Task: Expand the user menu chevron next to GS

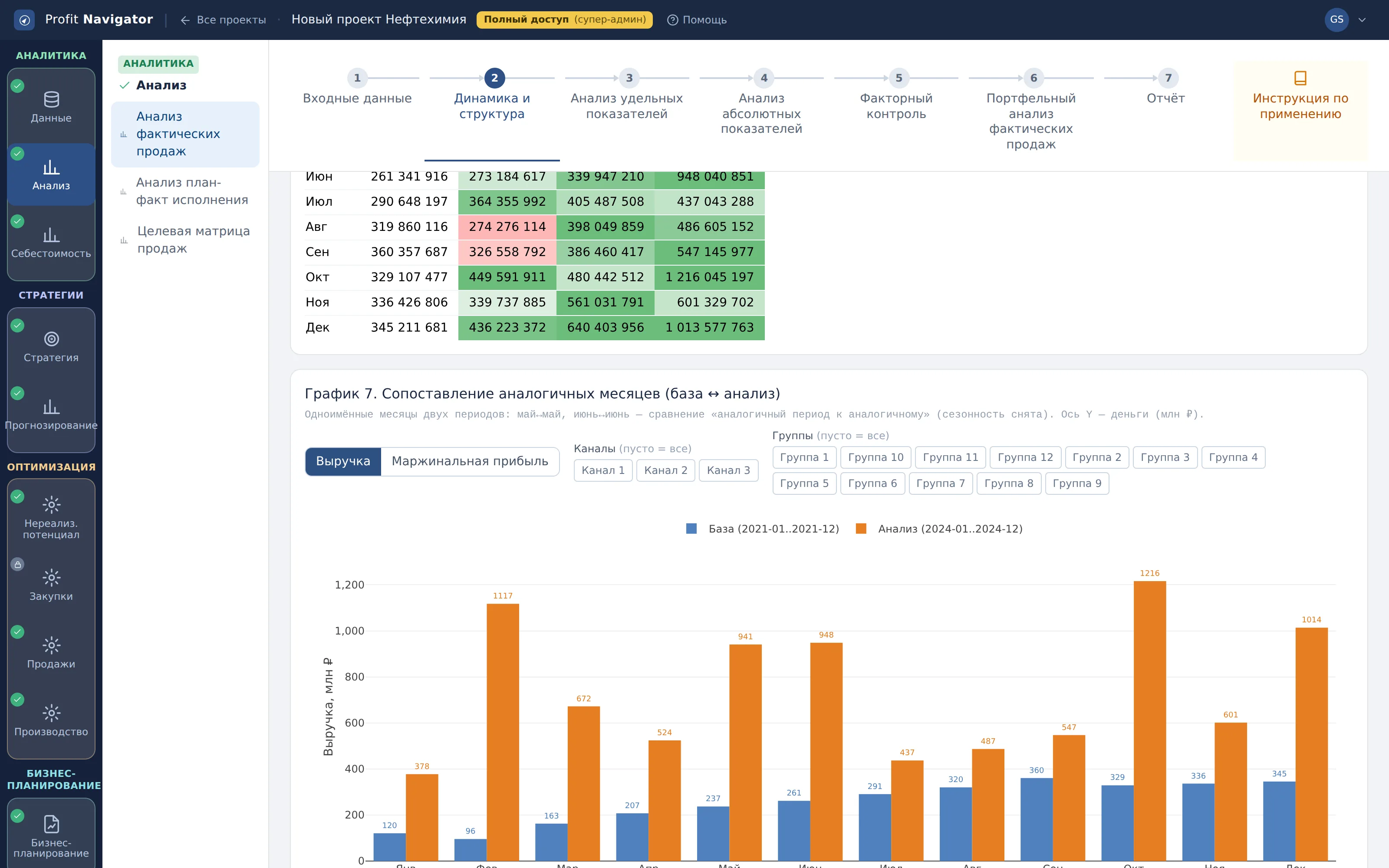Action: (x=1362, y=20)
